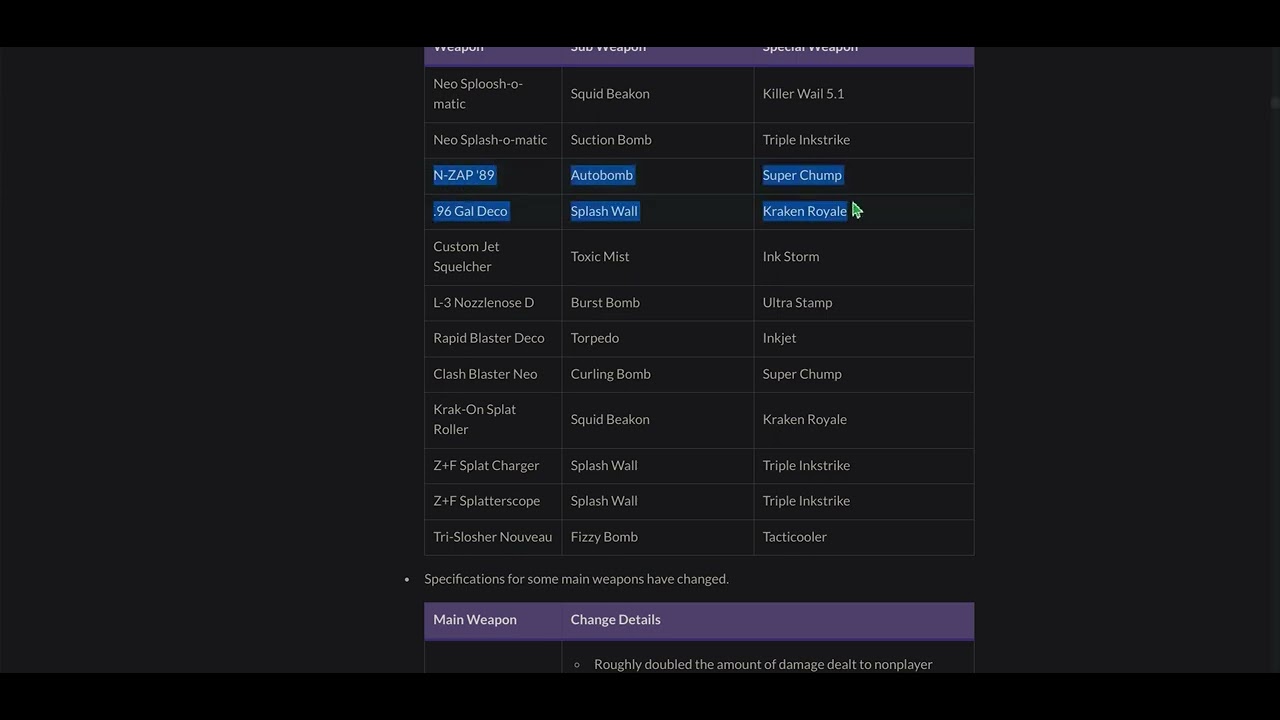Click the Change Details column header

767,620
